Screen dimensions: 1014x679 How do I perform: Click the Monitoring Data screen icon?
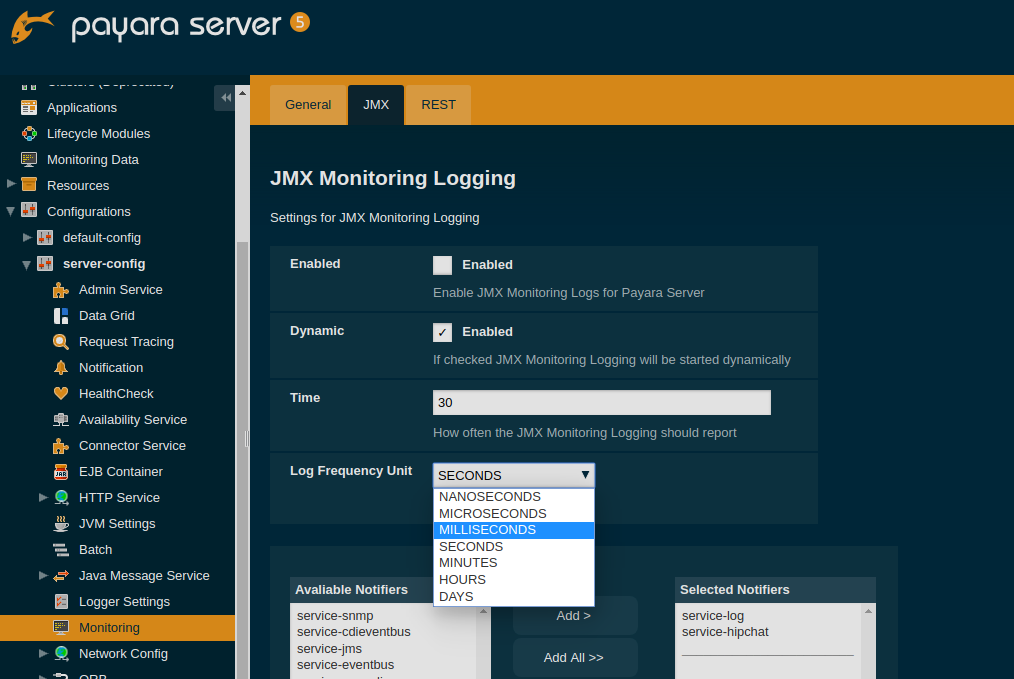[x=29, y=159]
